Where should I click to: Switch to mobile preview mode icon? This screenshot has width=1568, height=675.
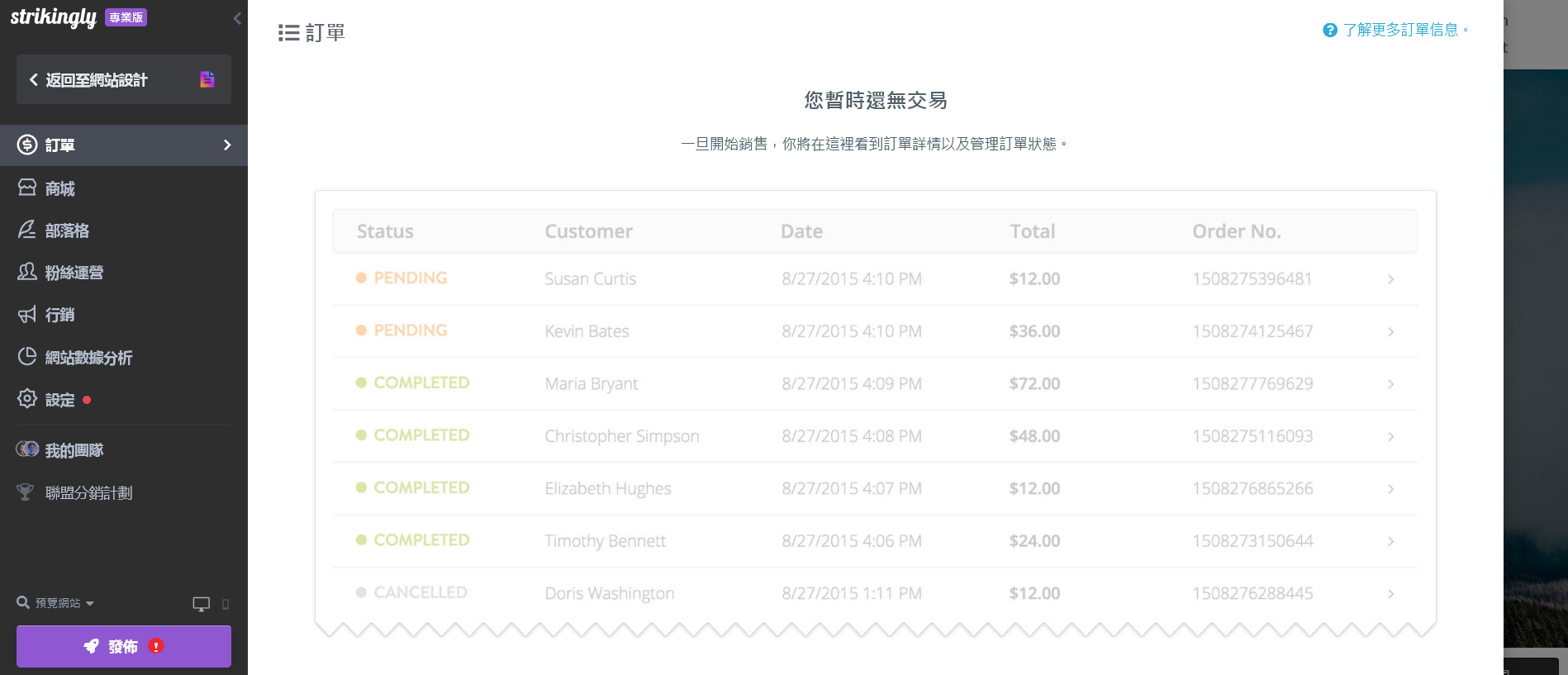[x=226, y=604]
